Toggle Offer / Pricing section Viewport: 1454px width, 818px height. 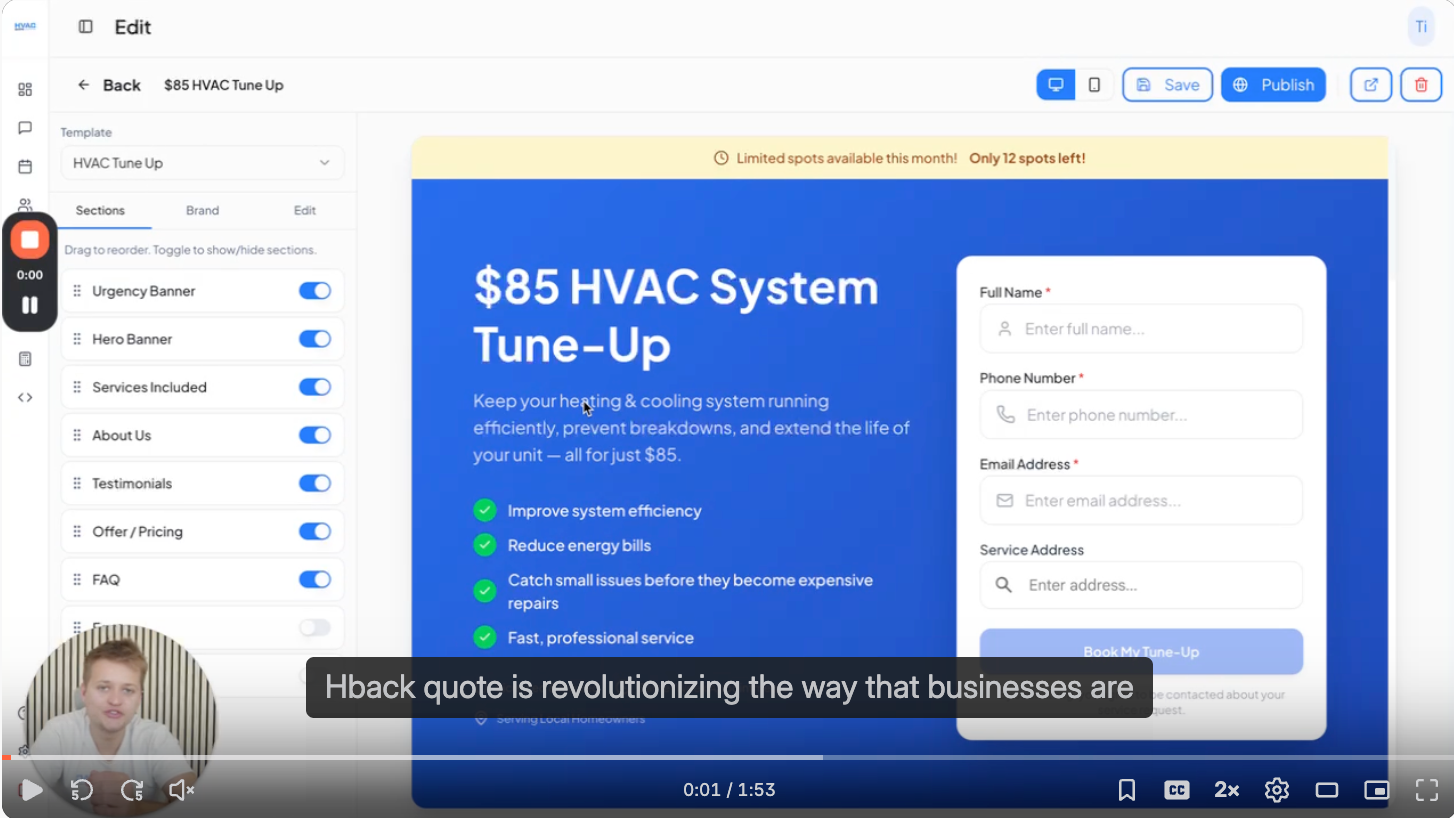pyautogui.click(x=315, y=531)
